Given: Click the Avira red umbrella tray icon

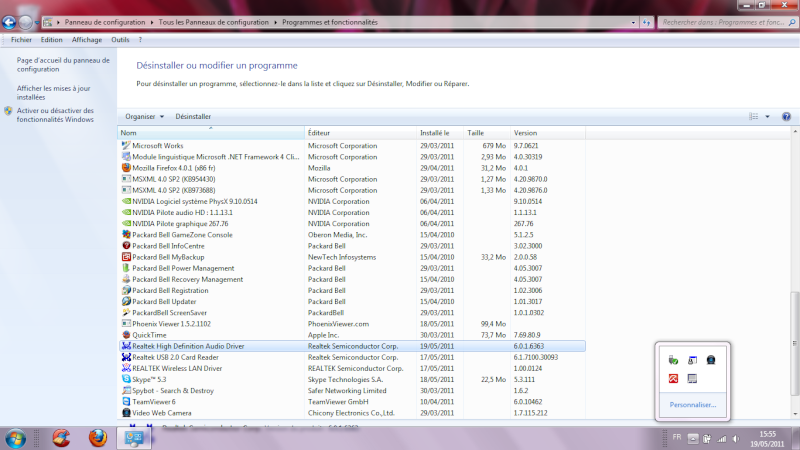Looking at the screenshot, I should tap(673, 379).
